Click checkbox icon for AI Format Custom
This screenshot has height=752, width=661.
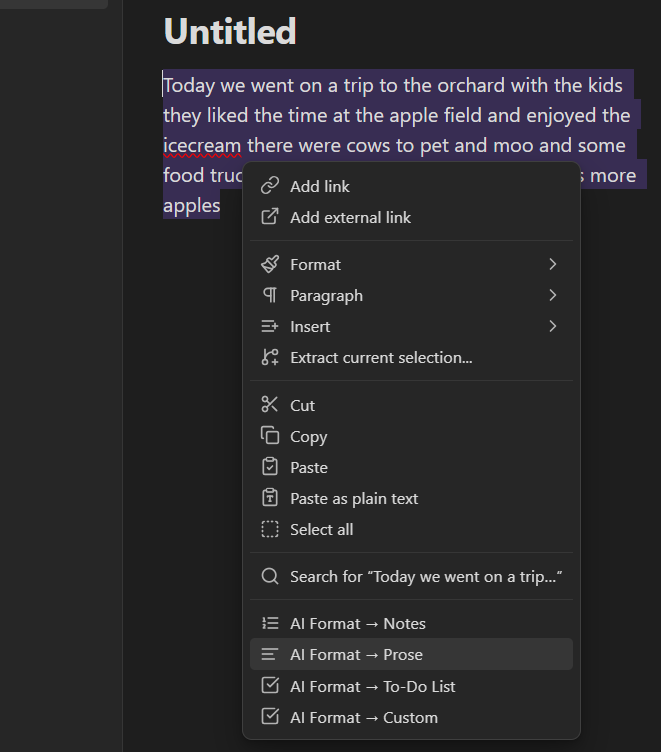coord(270,717)
